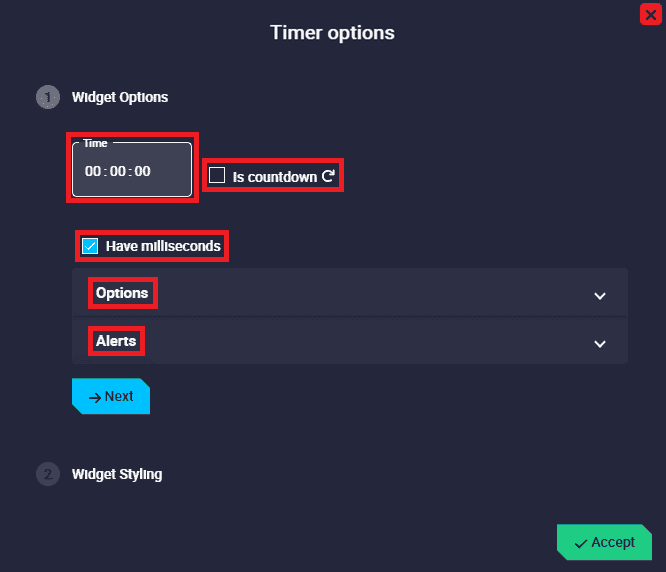666x572 pixels.
Task: Click the step 2 number circle
Action: (47, 474)
